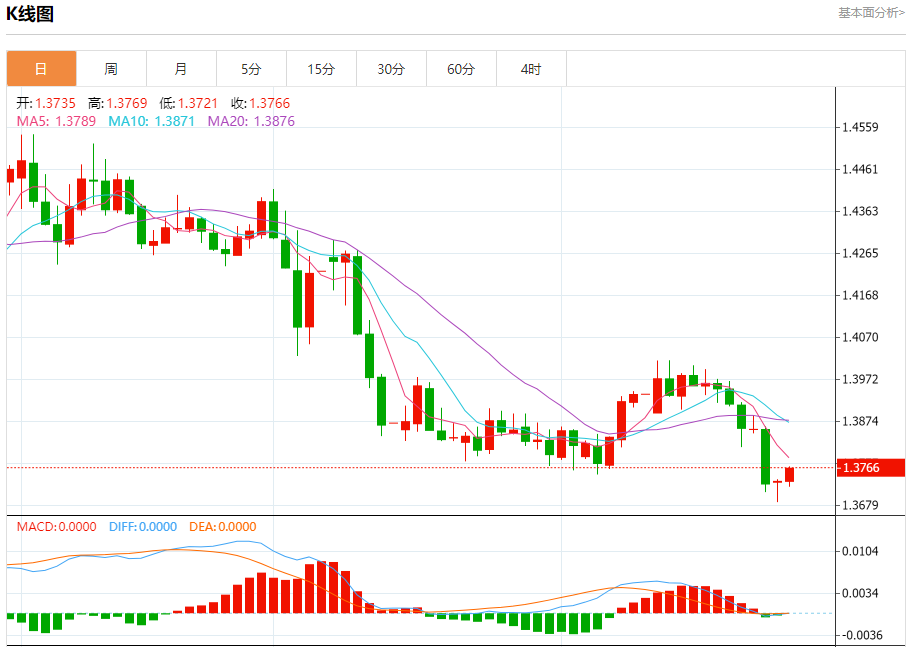Screen dimensions: 914x647
Task: Open the 4时 interval tab
Action: click(531, 69)
